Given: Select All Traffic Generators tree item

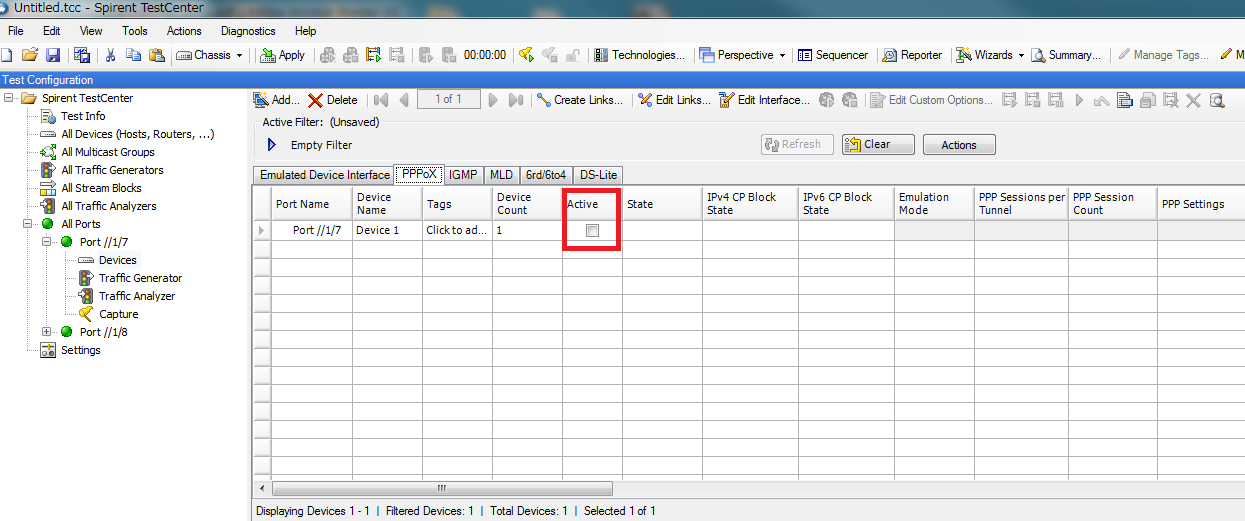Looking at the screenshot, I should click(x=112, y=170).
